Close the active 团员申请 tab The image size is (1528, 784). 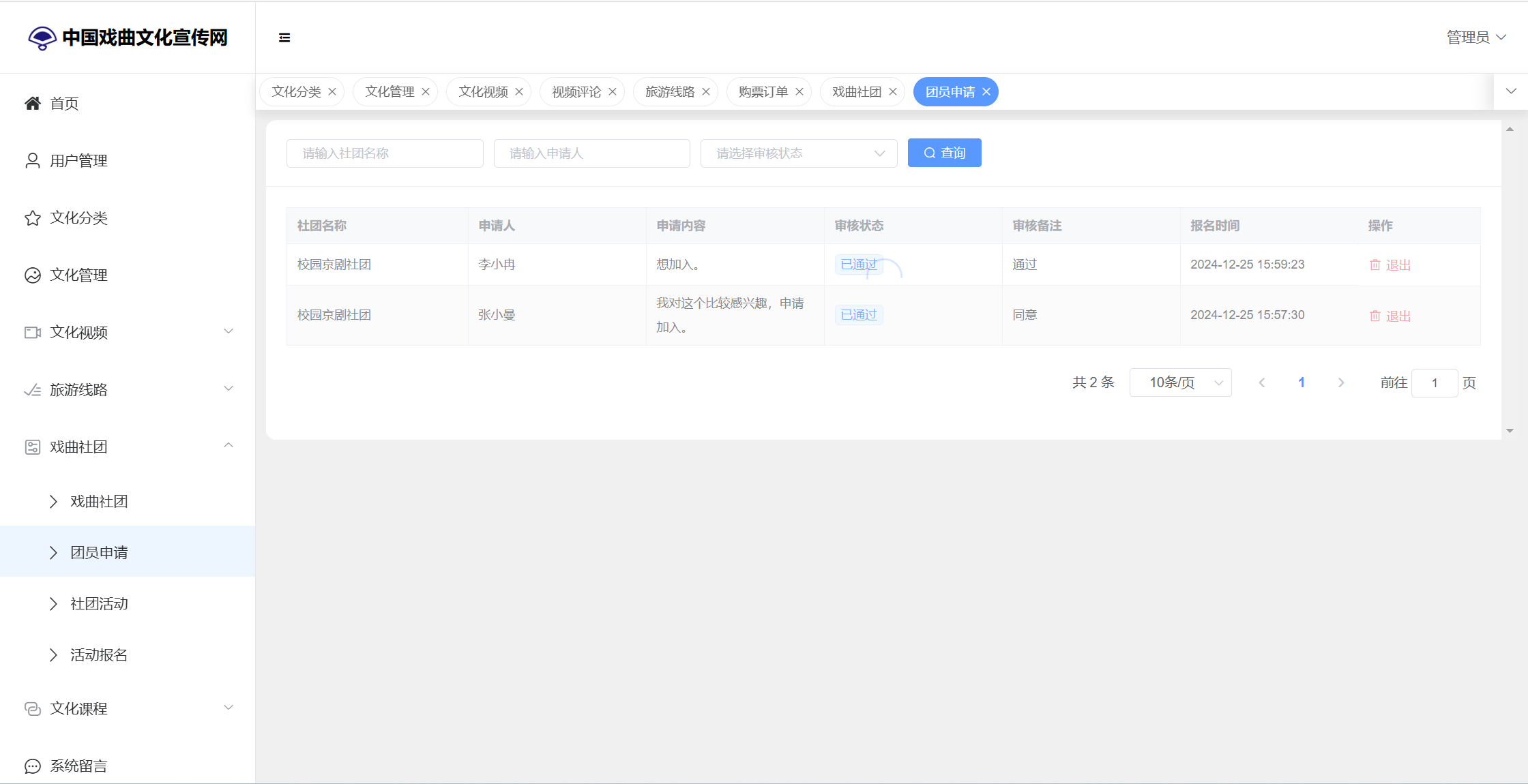(x=986, y=92)
